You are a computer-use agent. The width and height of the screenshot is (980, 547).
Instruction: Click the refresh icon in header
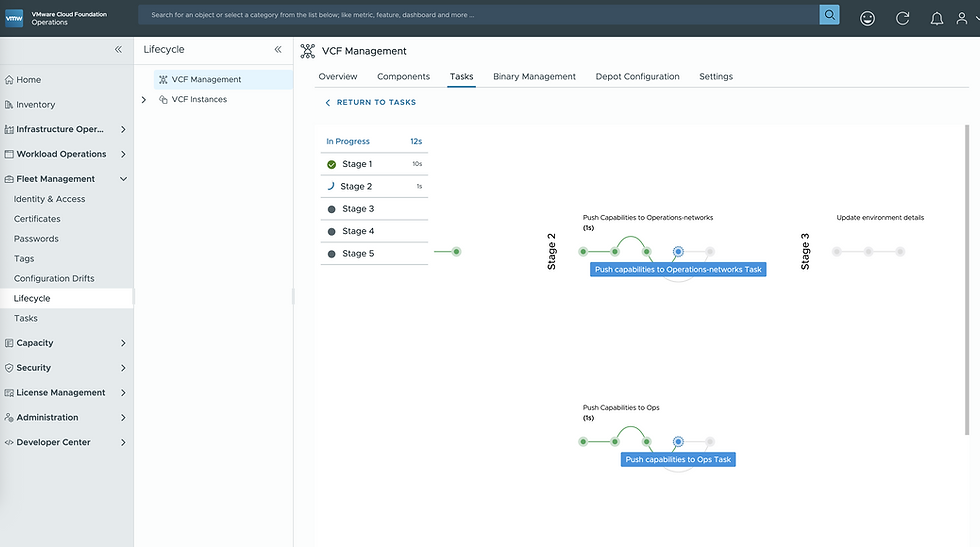902,19
